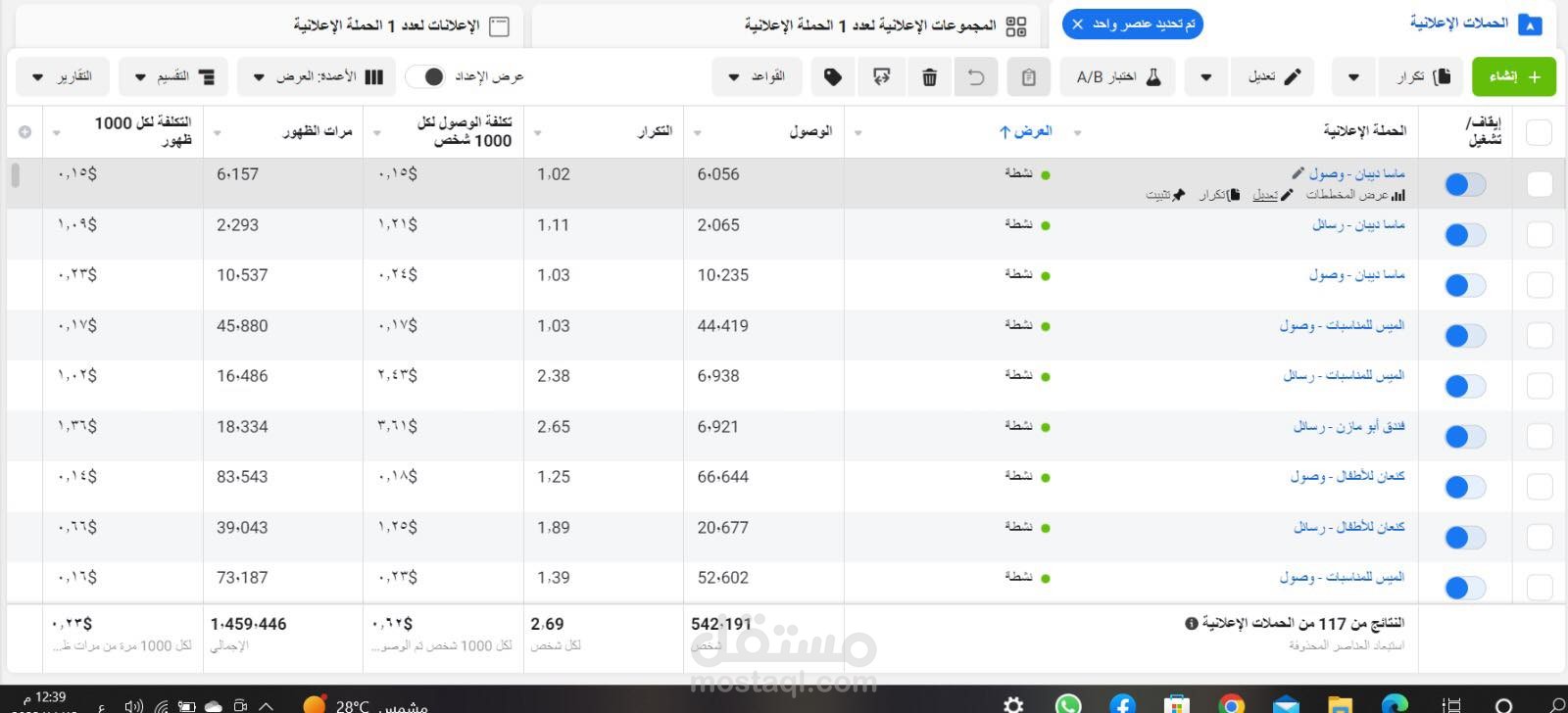Open the التقسيم breakdown dropdown
1568x713 pixels.
pyautogui.click(x=172, y=76)
